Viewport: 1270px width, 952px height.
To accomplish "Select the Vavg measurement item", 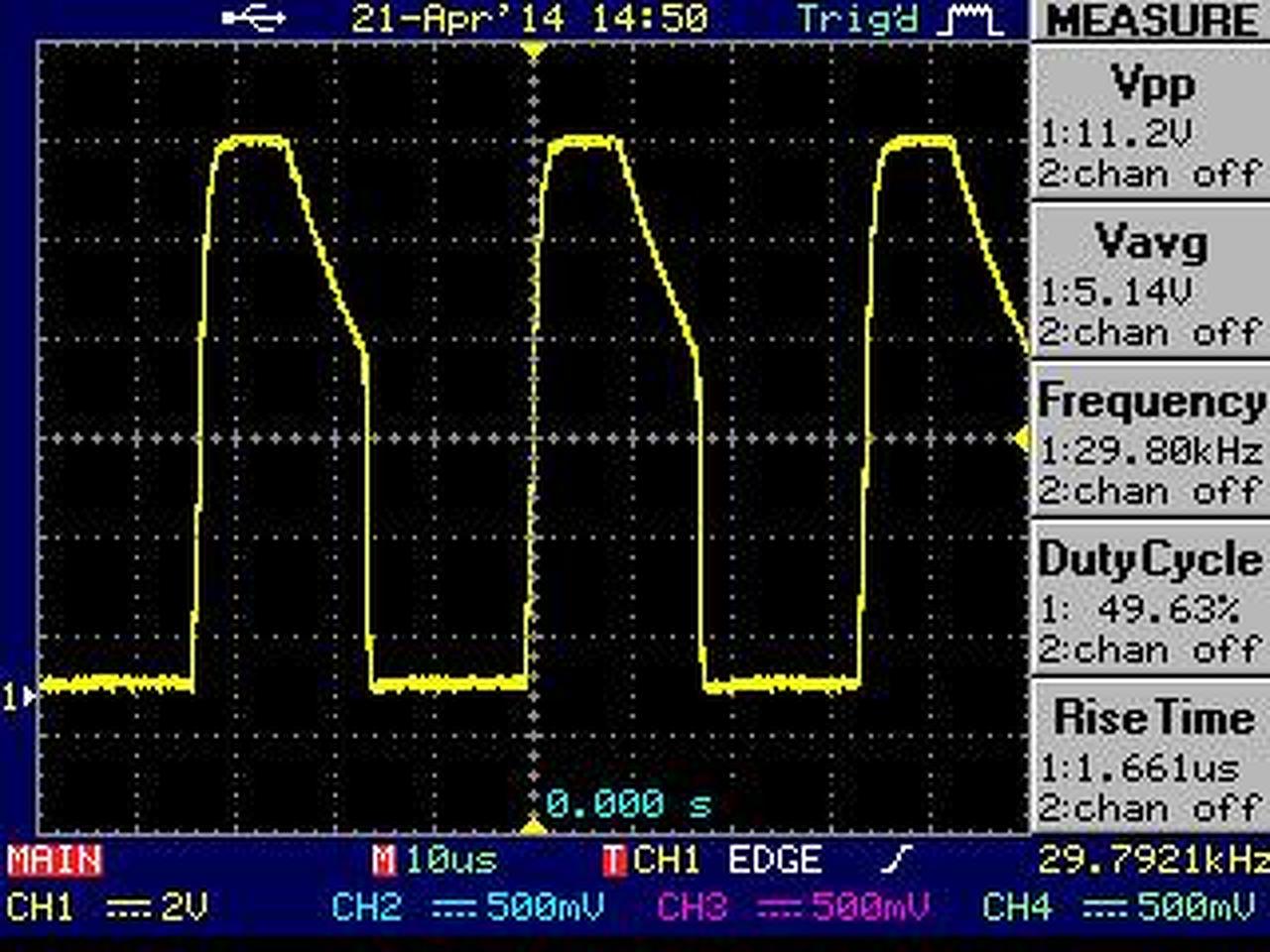I will coord(1153,283).
